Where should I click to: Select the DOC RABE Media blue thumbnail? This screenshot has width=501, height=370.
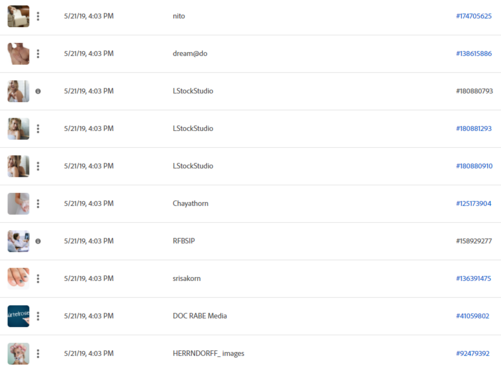click(18, 316)
